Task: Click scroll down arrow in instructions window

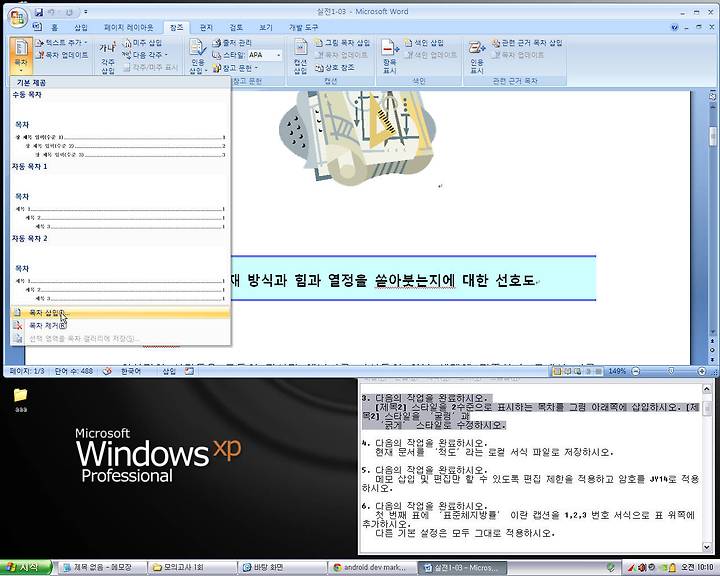Action: click(x=707, y=547)
